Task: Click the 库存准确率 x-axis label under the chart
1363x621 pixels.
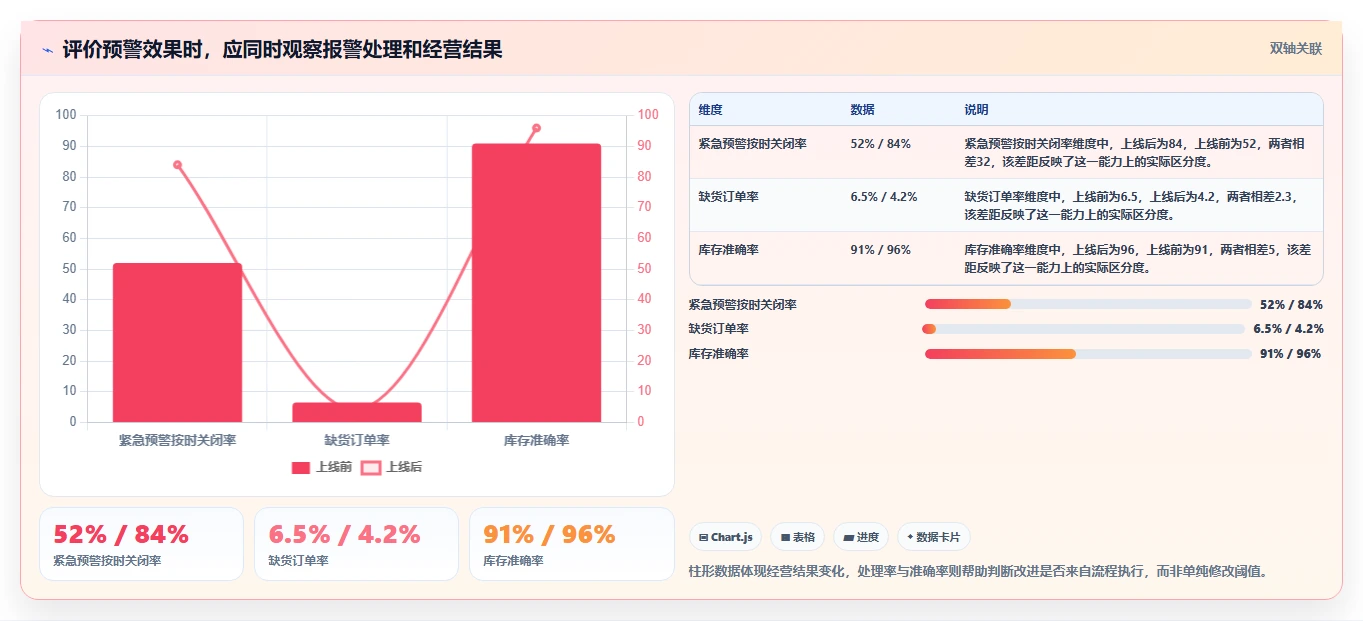Action: tap(537, 440)
